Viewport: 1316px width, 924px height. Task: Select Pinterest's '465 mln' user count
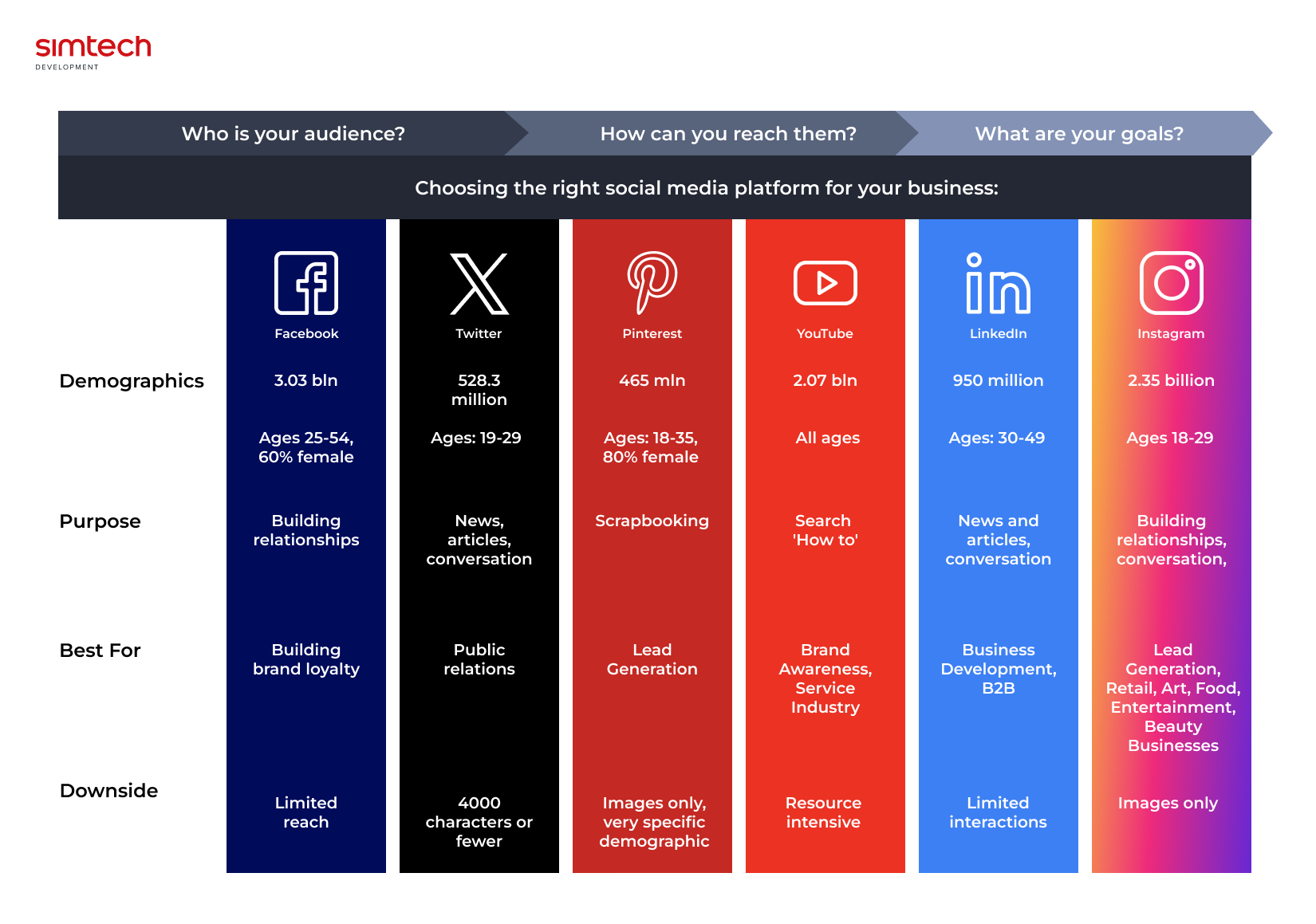652,380
